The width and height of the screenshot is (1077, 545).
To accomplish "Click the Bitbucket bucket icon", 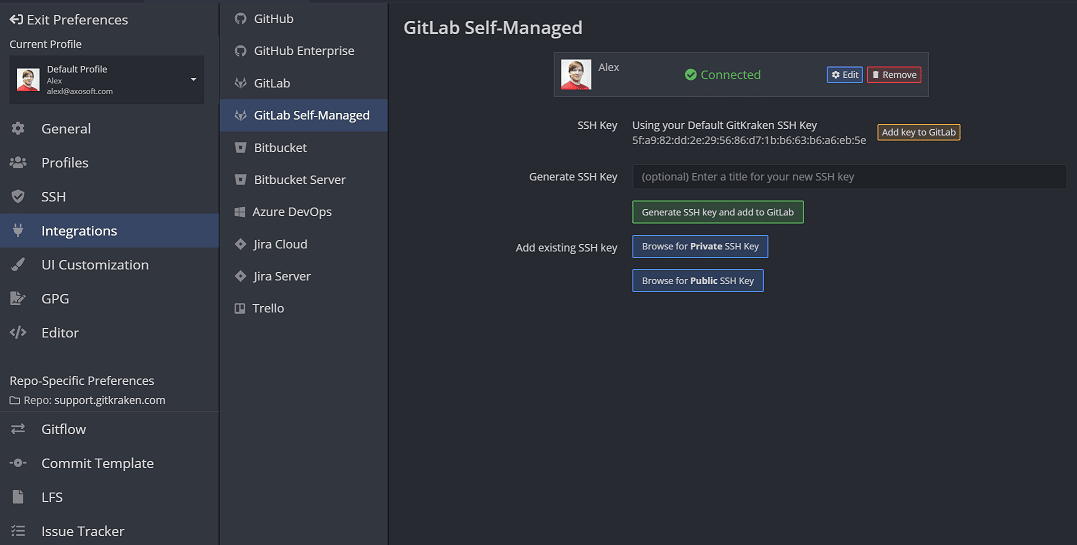I will tap(240, 148).
